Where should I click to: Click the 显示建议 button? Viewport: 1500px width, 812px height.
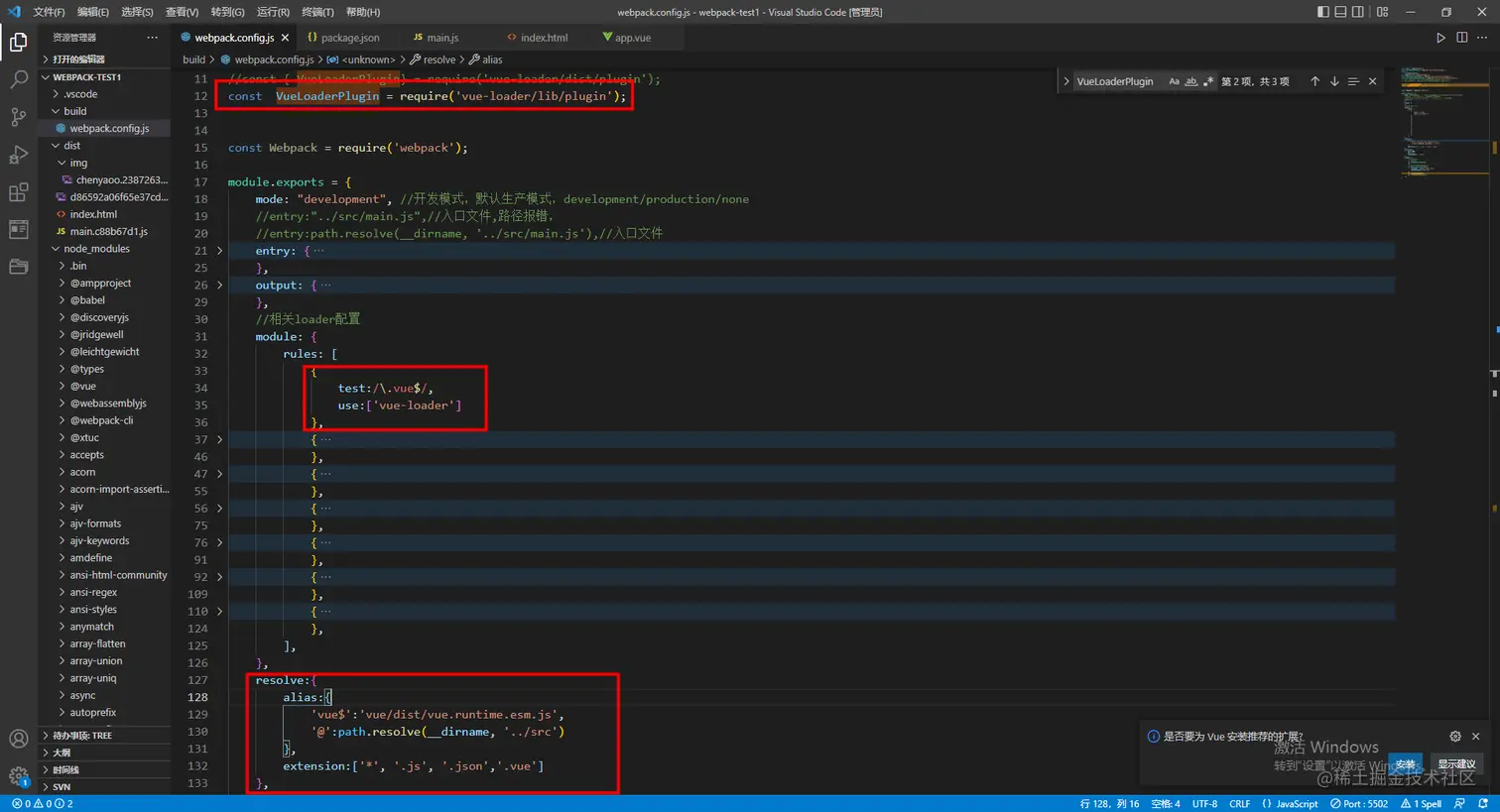1456,764
